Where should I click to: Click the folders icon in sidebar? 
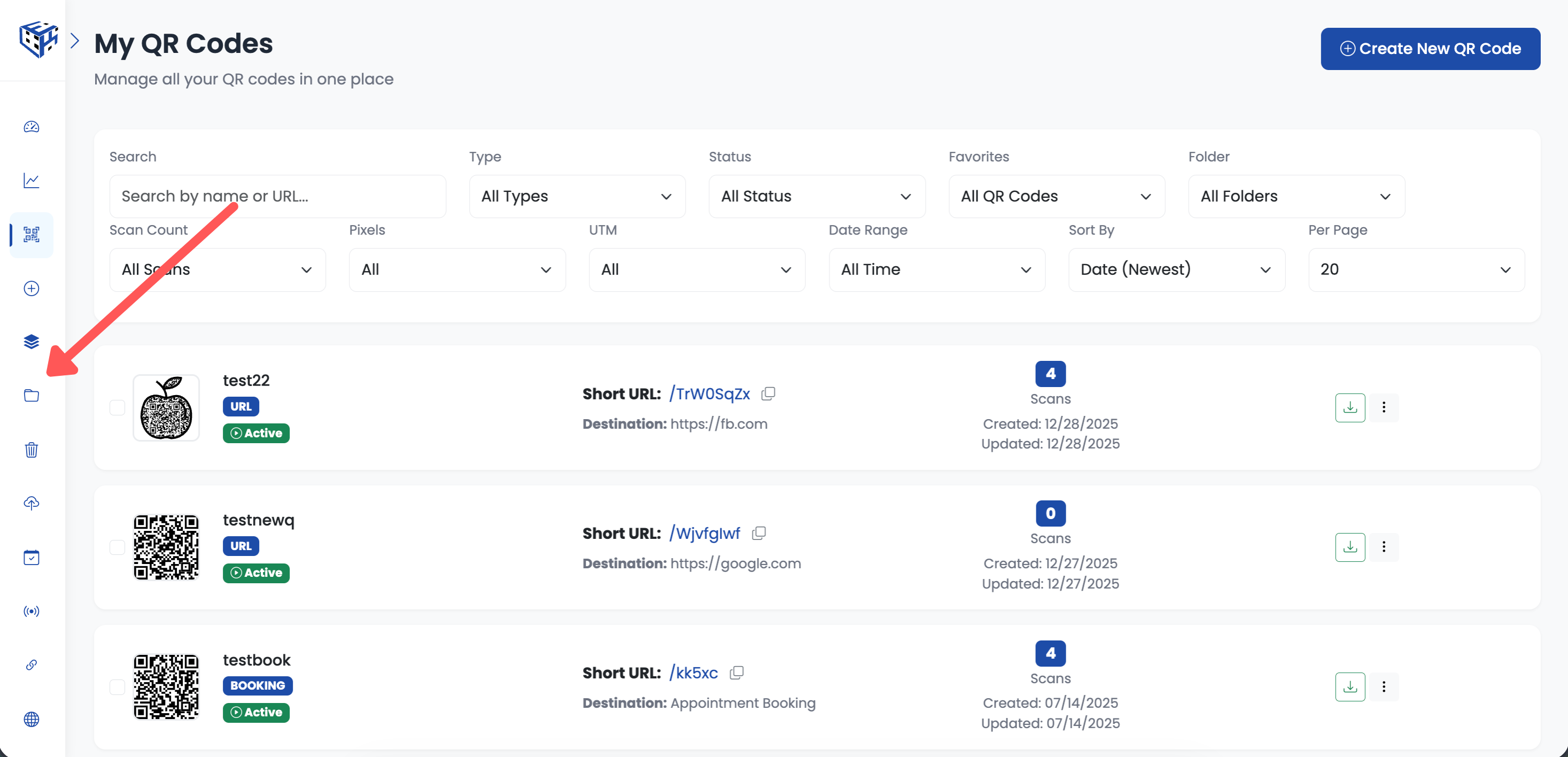pos(32,395)
